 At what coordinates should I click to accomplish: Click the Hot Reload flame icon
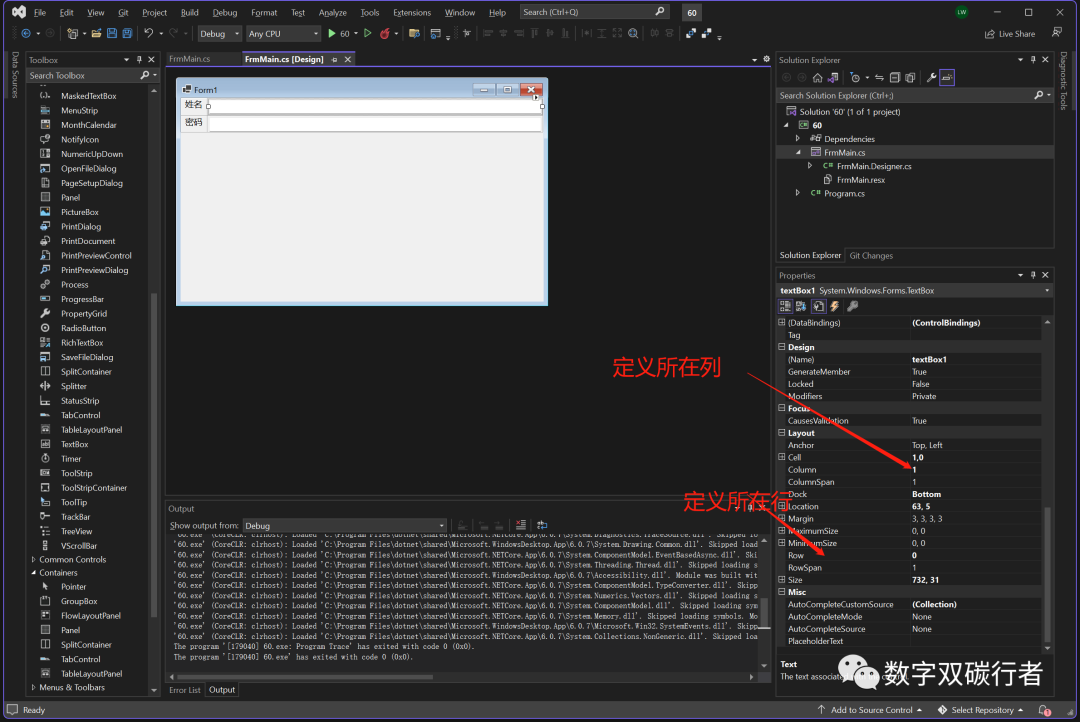[x=385, y=34]
